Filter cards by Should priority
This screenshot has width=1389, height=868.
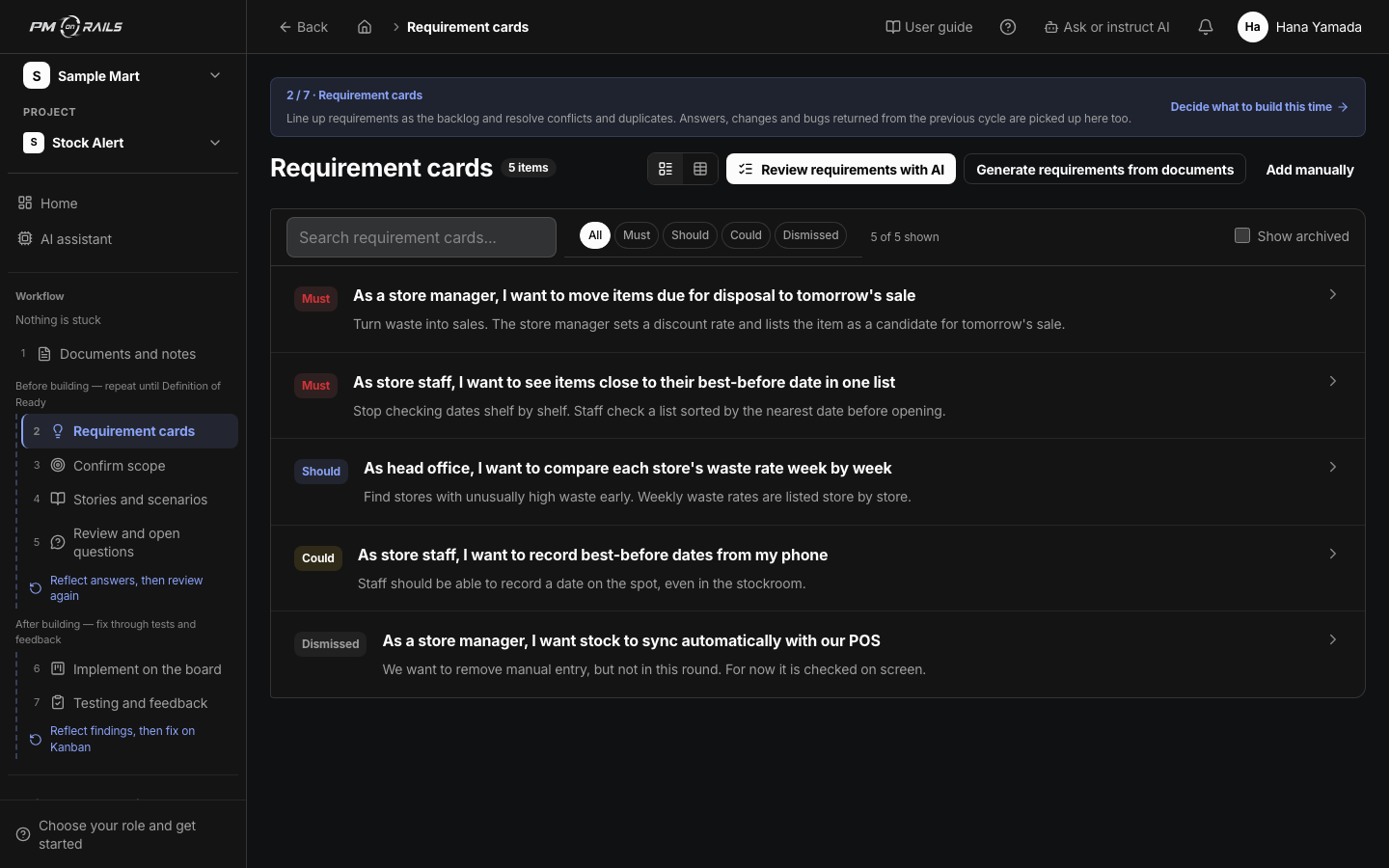[690, 235]
